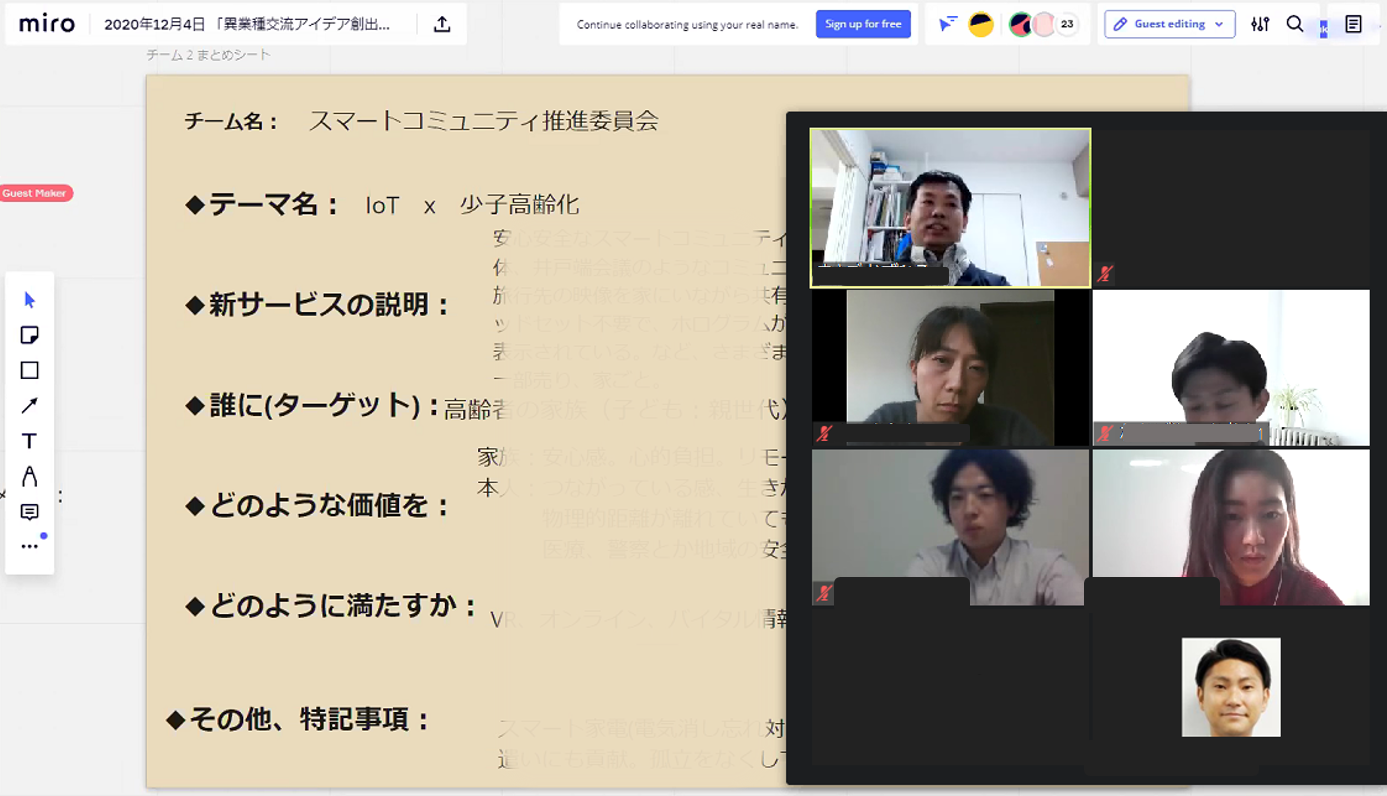Open the notes panel icon
1387x796 pixels.
1353,25
